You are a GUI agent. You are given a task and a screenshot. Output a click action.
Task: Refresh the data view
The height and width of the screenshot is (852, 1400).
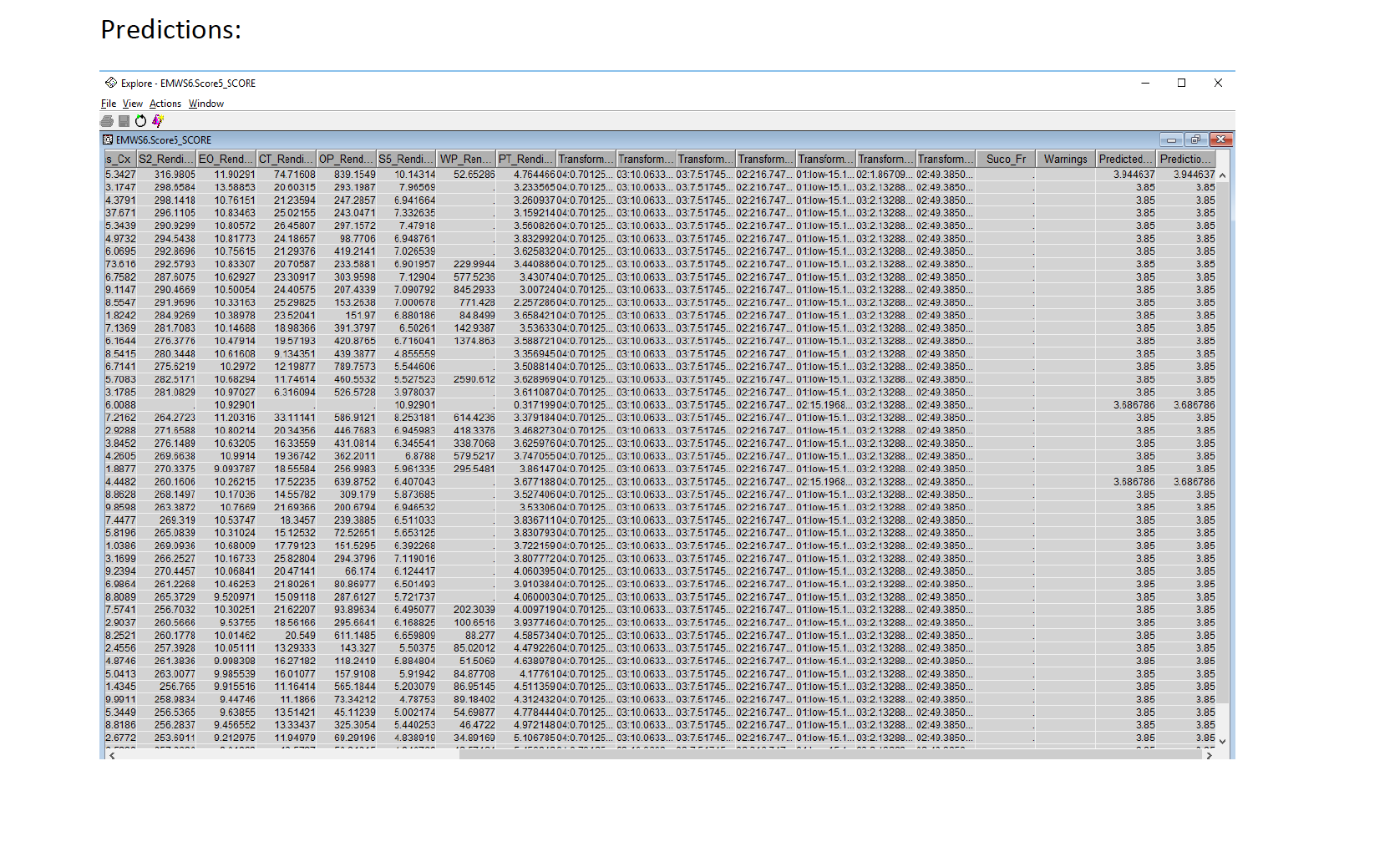point(140,121)
